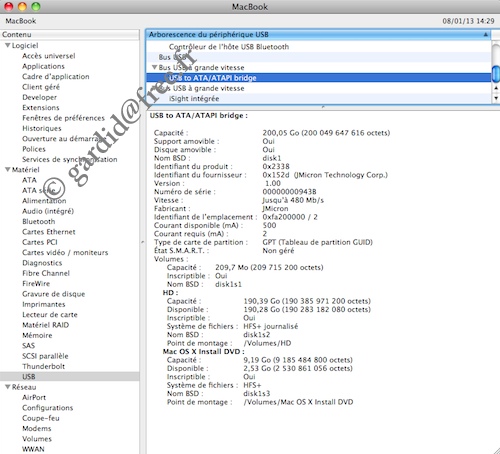The height and width of the screenshot is (454, 500).
Task: Select ATA under Matériel
Action: coord(29,180)
